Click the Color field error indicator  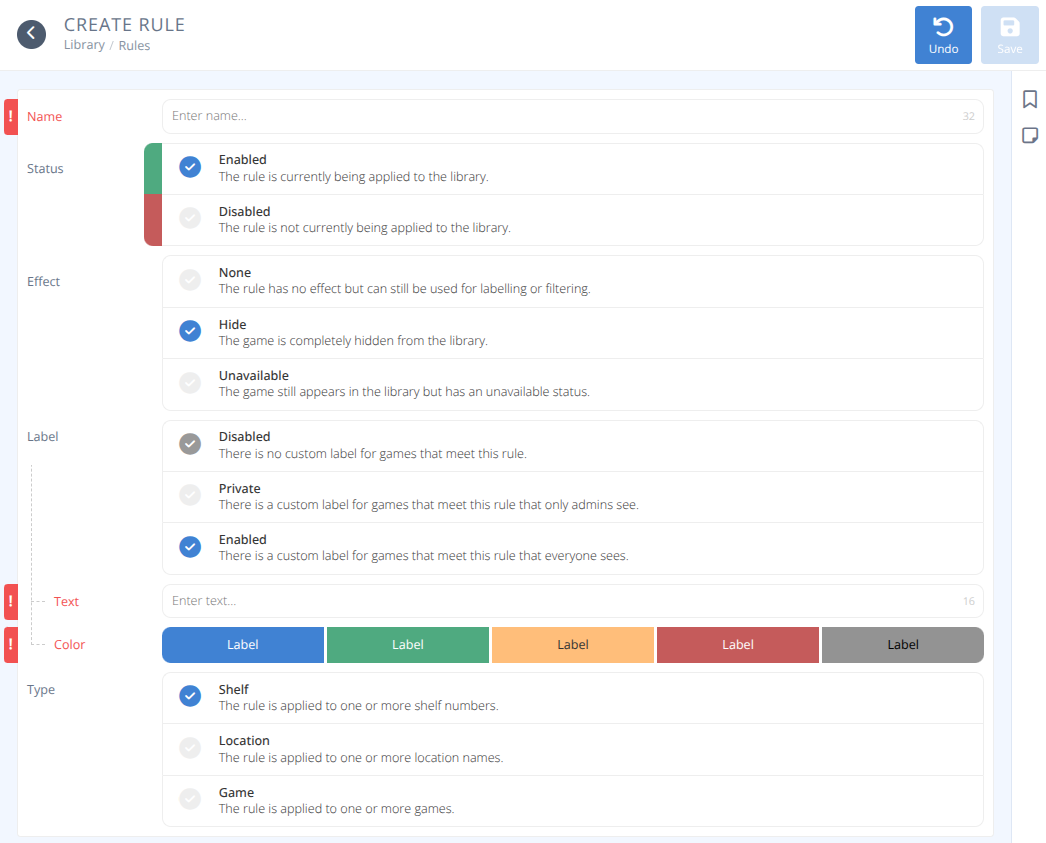11,645
